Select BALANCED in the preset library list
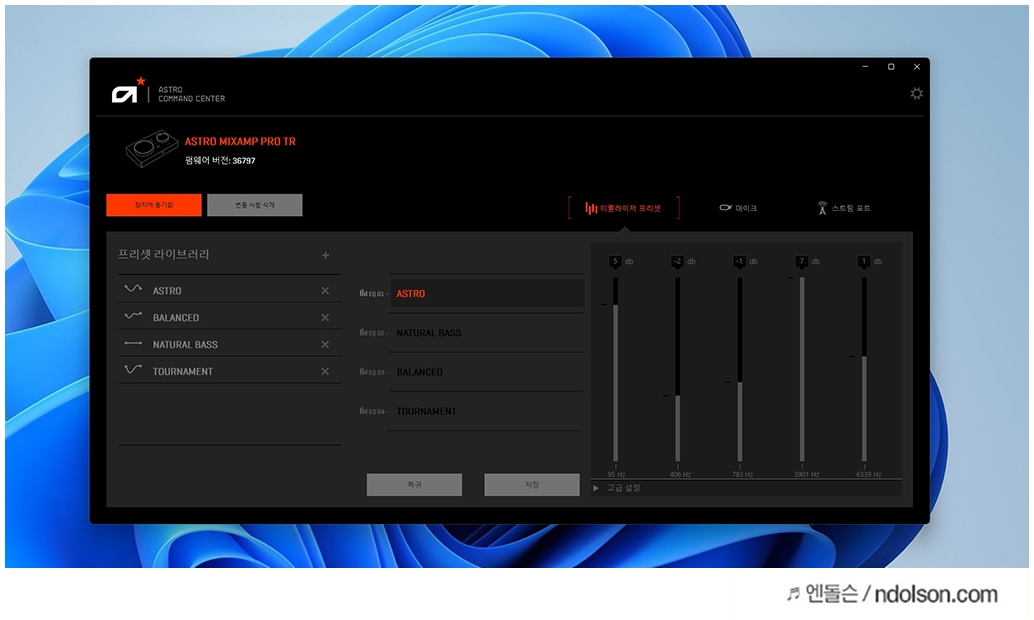 [229, 317]
